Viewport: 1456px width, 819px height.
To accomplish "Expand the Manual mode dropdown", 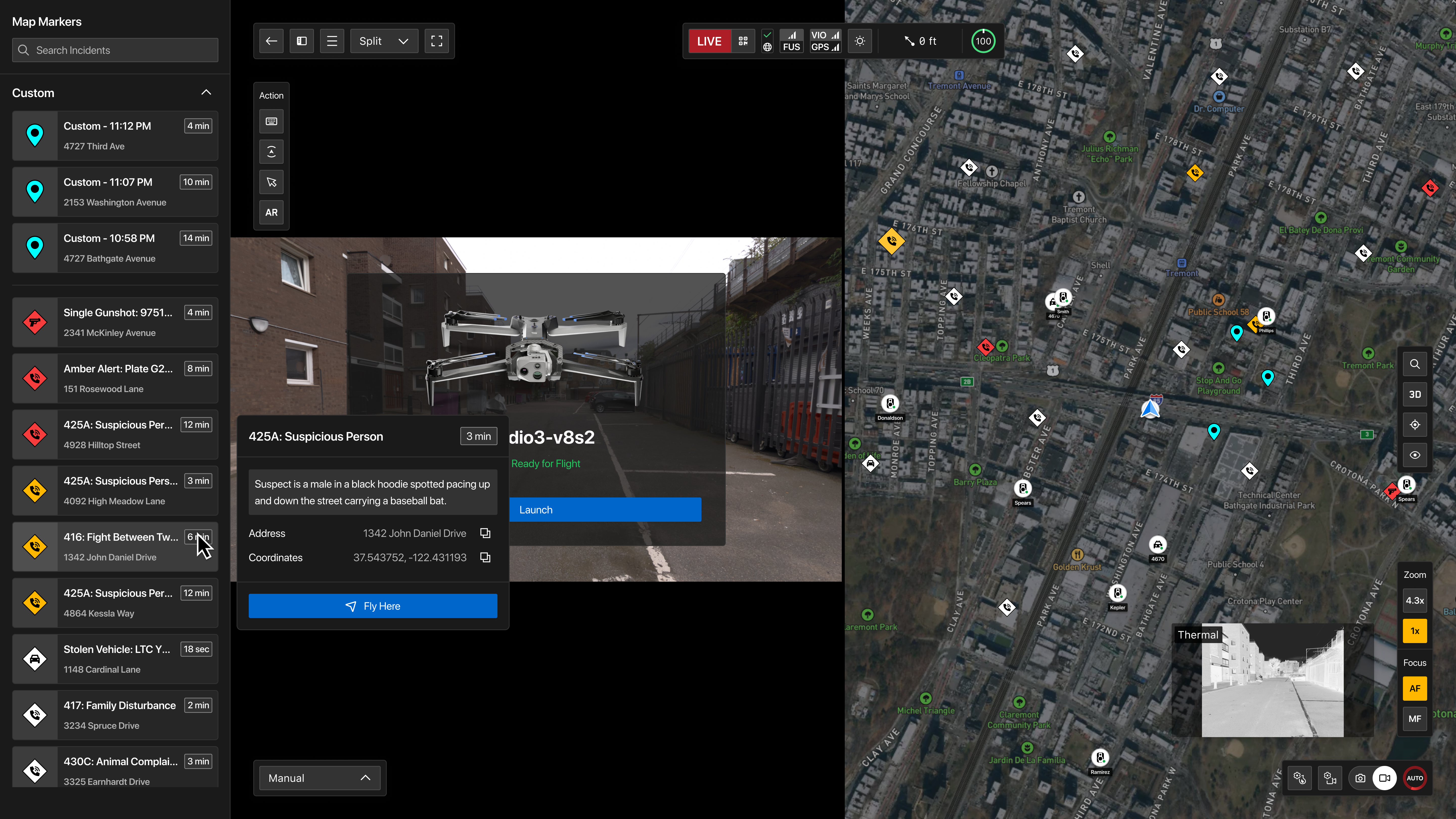I will coord(320,778).
